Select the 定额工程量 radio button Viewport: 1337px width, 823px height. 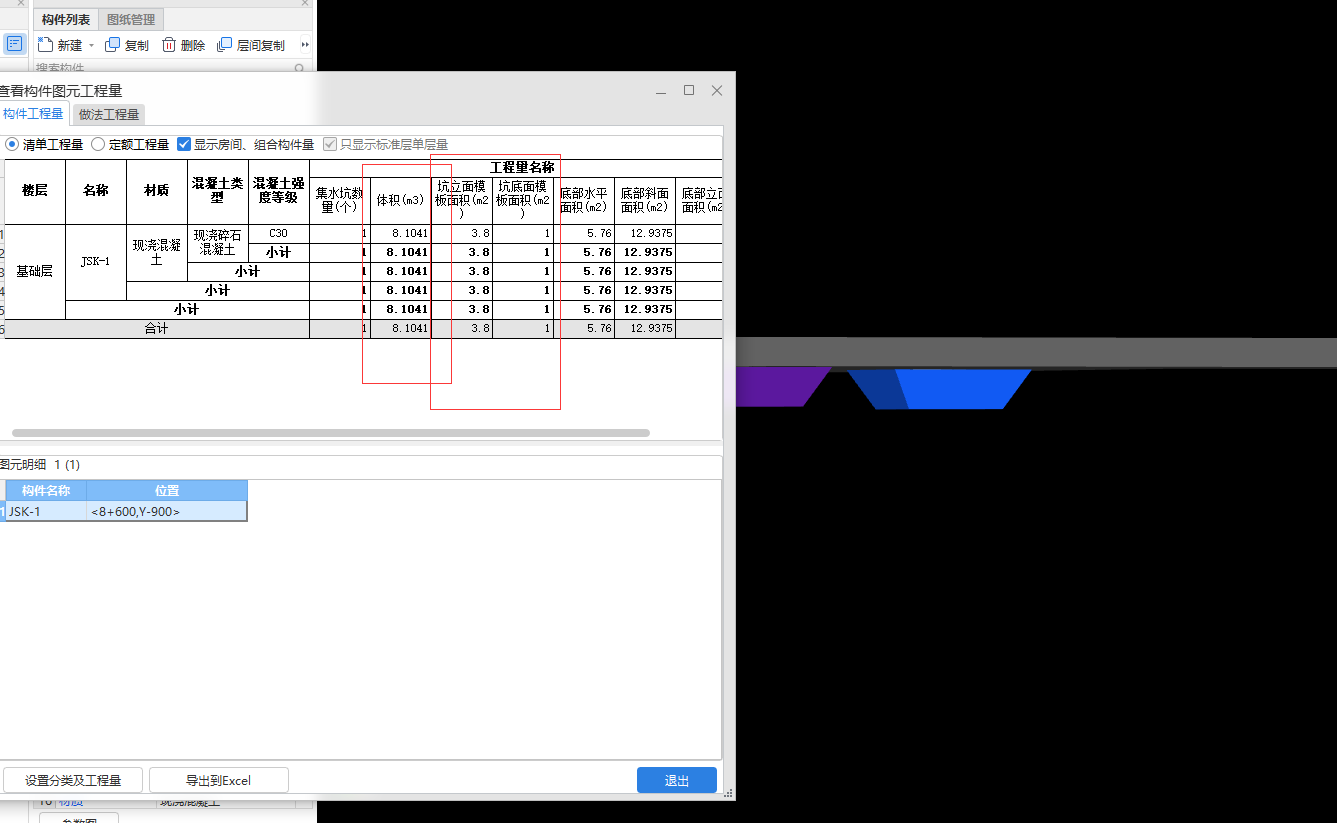pos(98,144)
